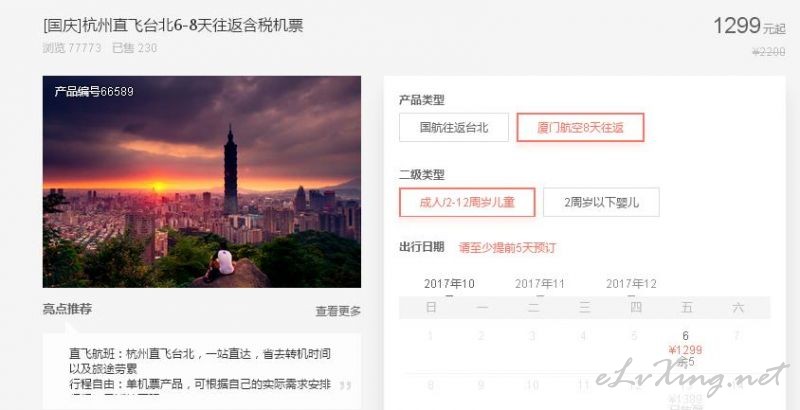Switch calendar to 2017年11 month tab

click(x=540, y=284)
